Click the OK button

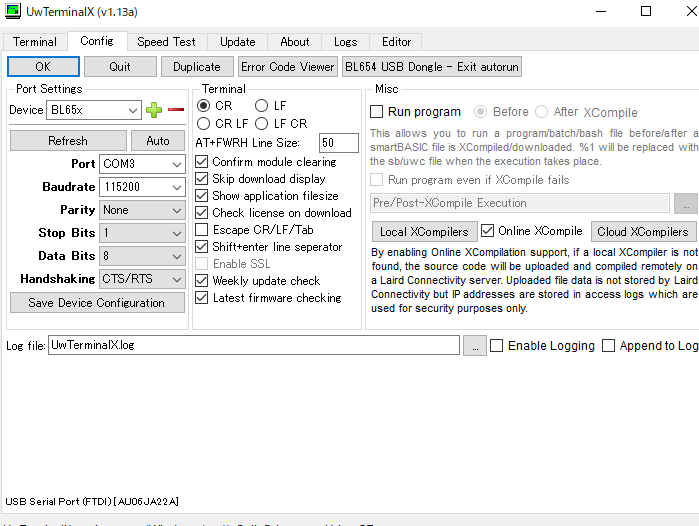click(43, 67)
